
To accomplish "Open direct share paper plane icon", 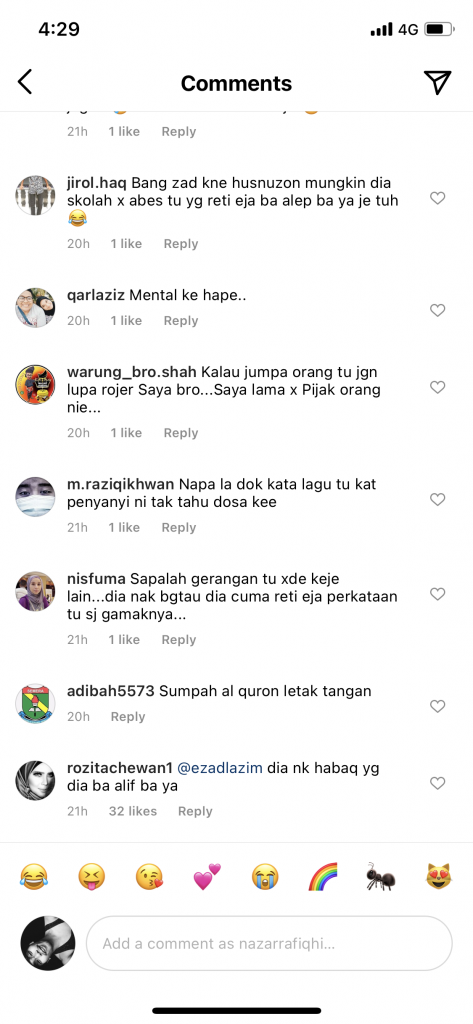I will click(x=438, y=82).
